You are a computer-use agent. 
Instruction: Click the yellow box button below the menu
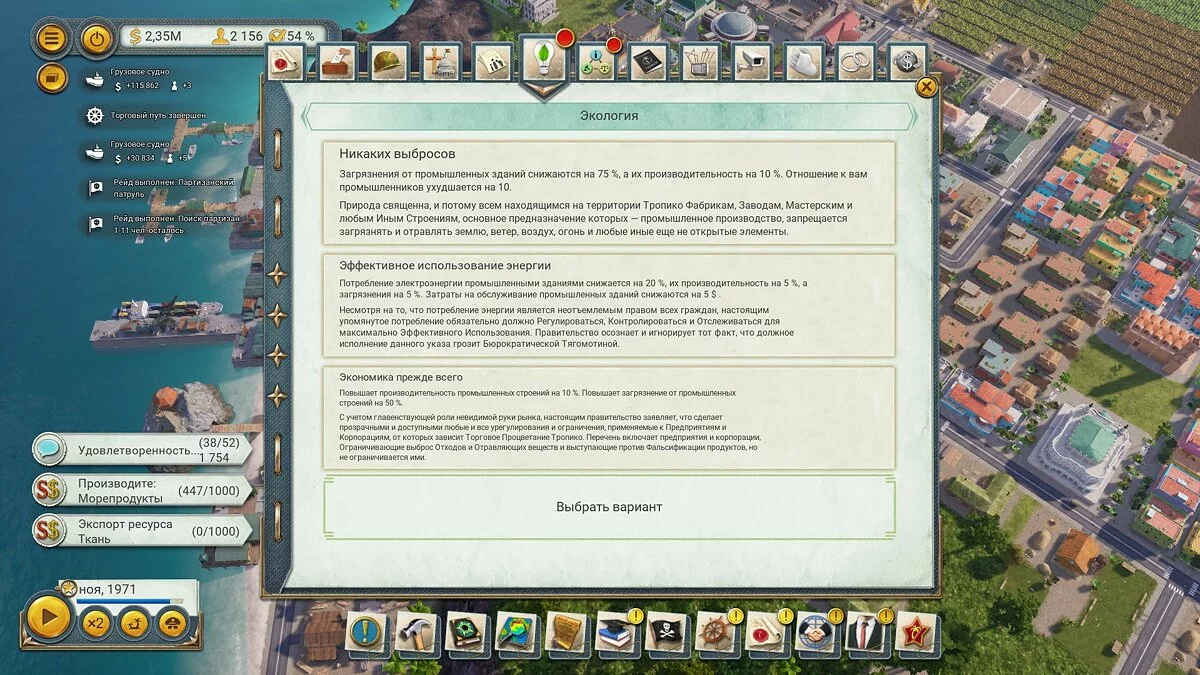tap(52, 77)
